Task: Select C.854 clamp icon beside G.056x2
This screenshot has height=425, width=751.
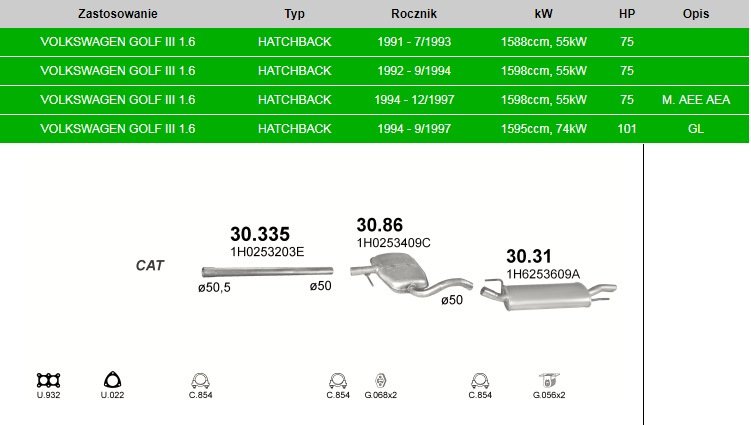Action: coord(480,381)
